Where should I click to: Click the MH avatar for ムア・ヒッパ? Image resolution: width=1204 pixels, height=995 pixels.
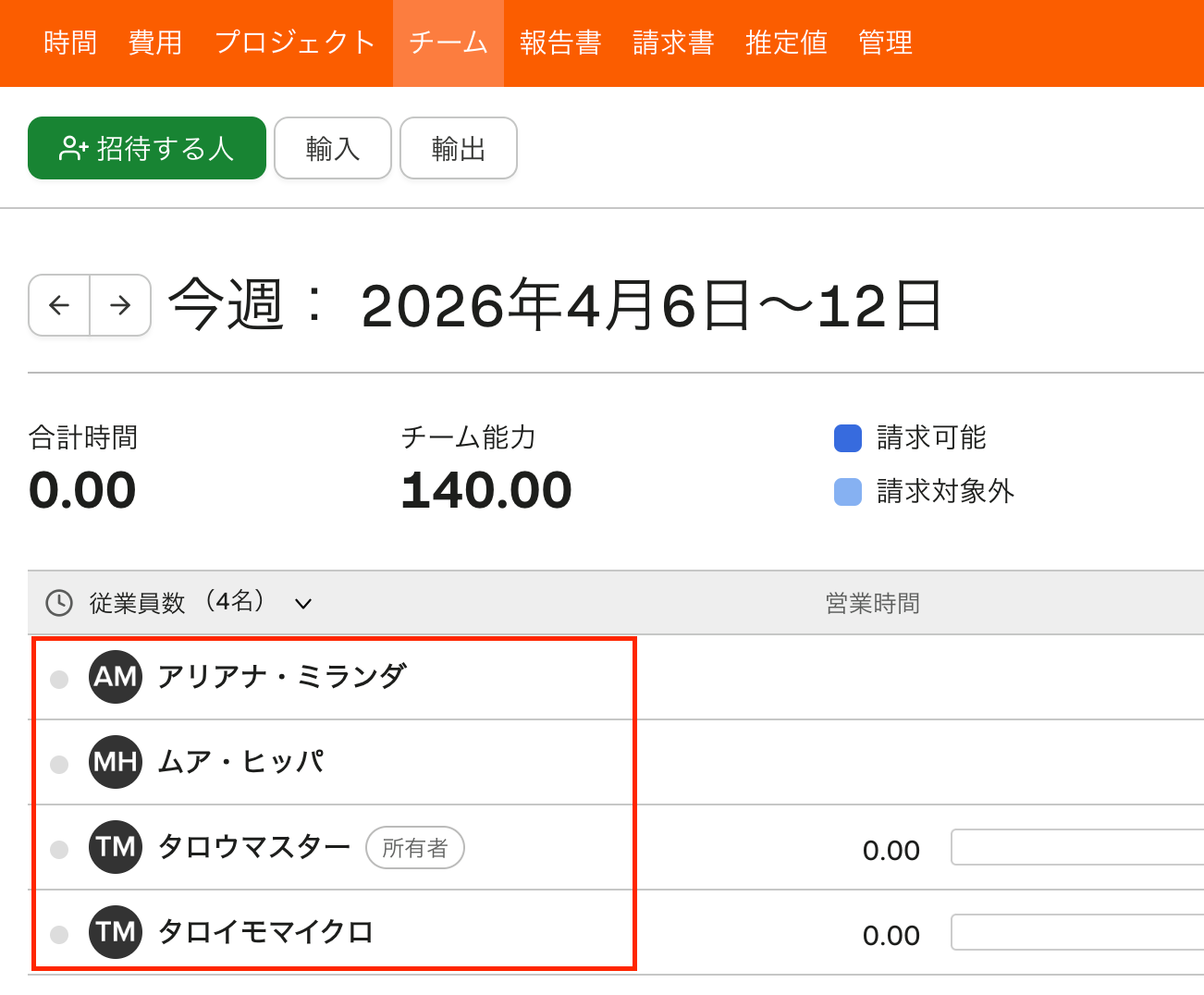coord(116,762)
